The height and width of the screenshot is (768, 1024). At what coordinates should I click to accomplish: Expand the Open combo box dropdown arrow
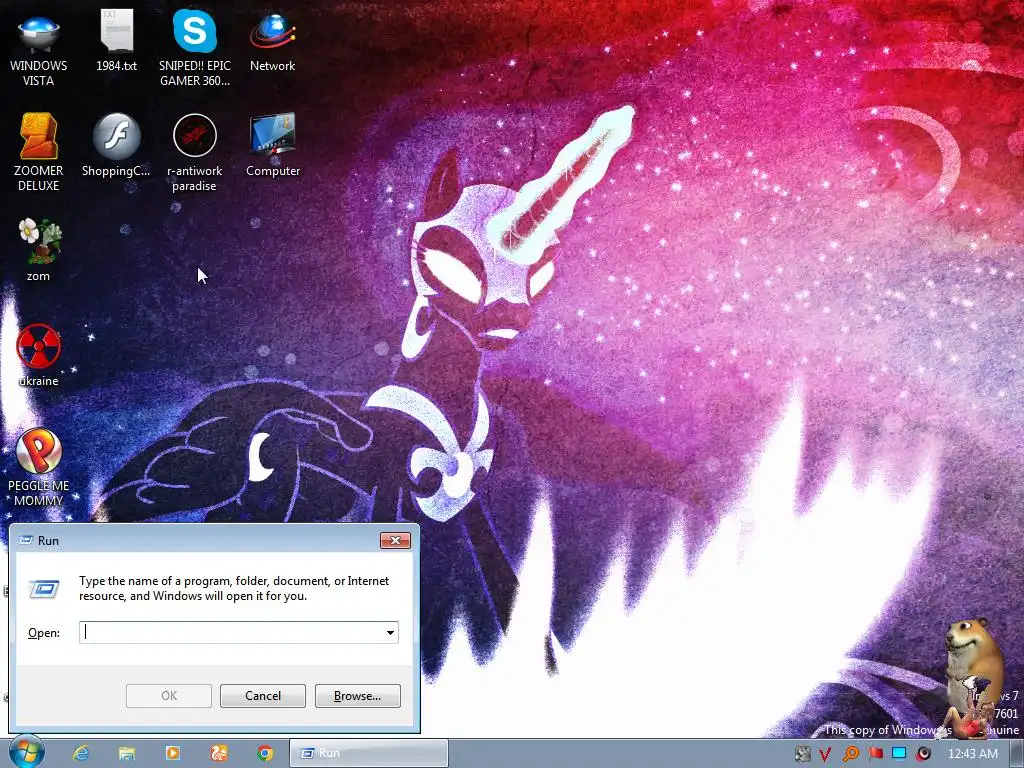[390, 632]
